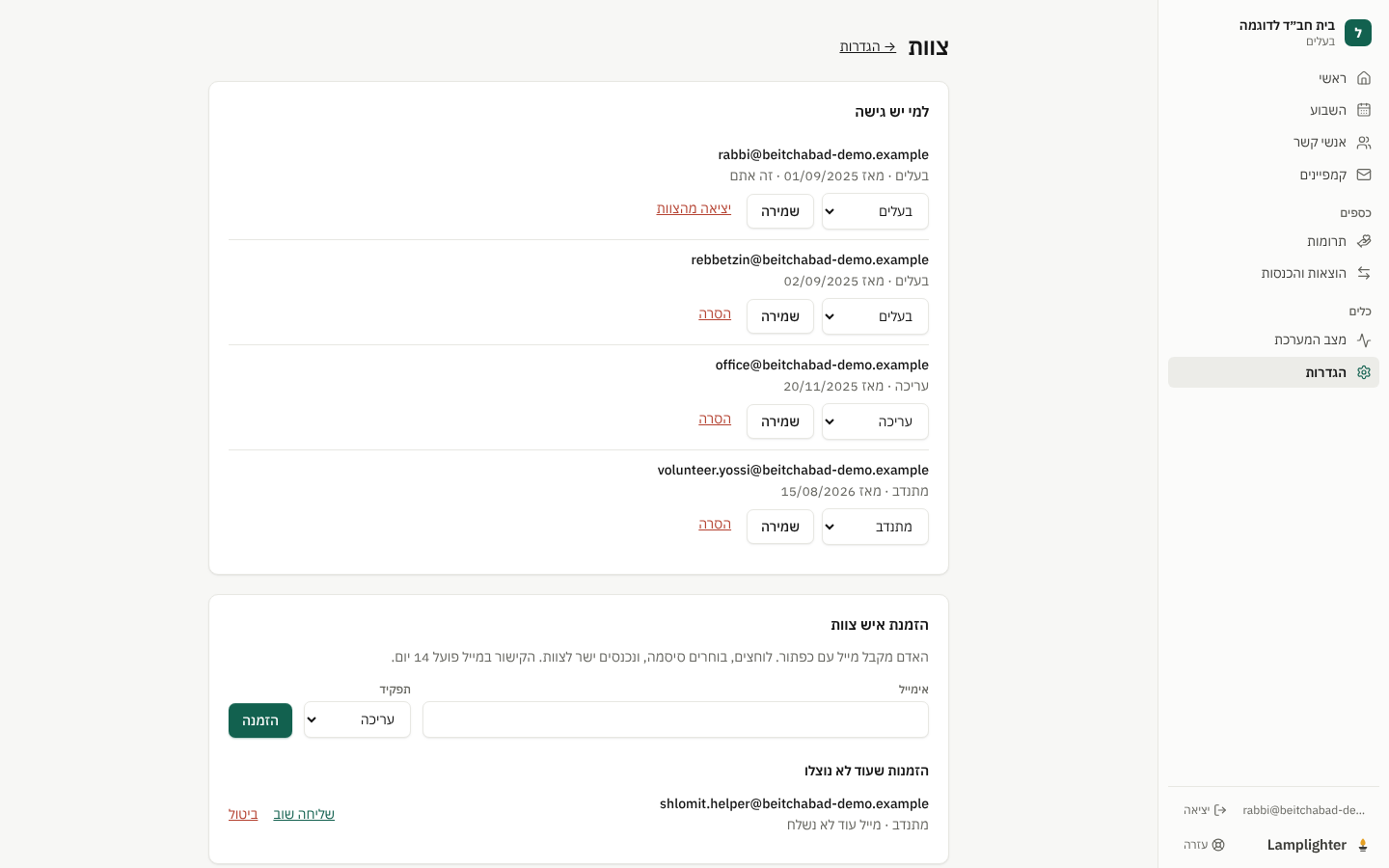Click the green ל organization badge

pos(1358,33)
